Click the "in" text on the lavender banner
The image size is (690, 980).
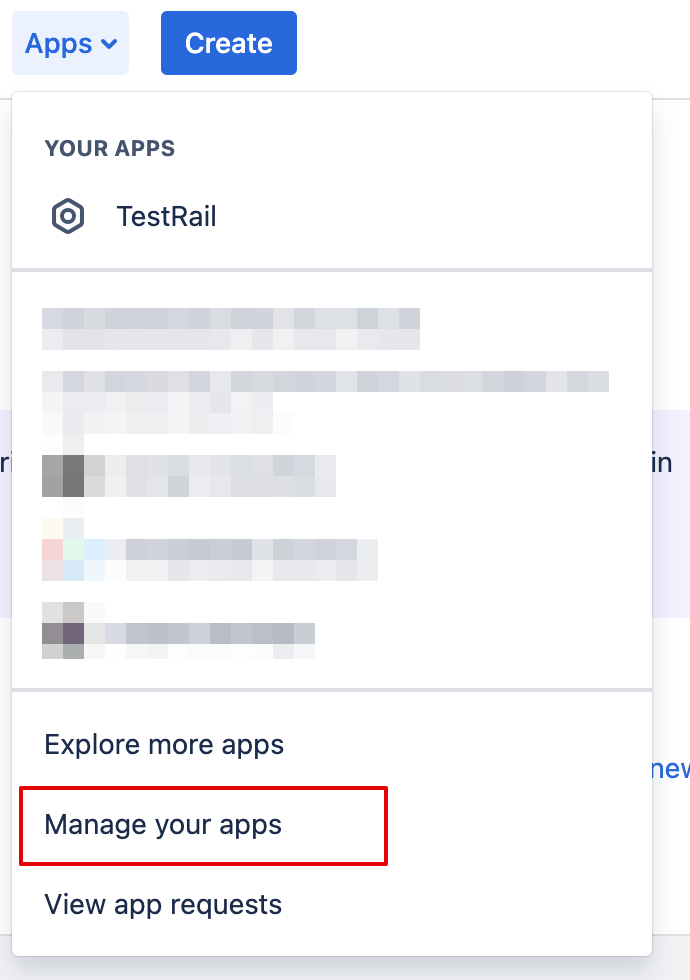(x=662, y=463)
